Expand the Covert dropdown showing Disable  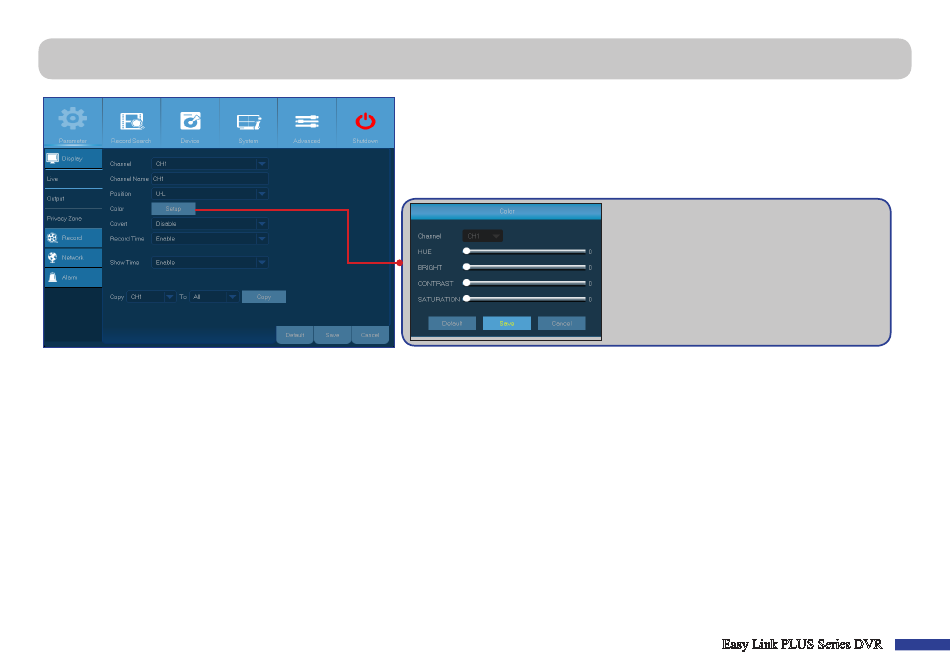[210, 224]
